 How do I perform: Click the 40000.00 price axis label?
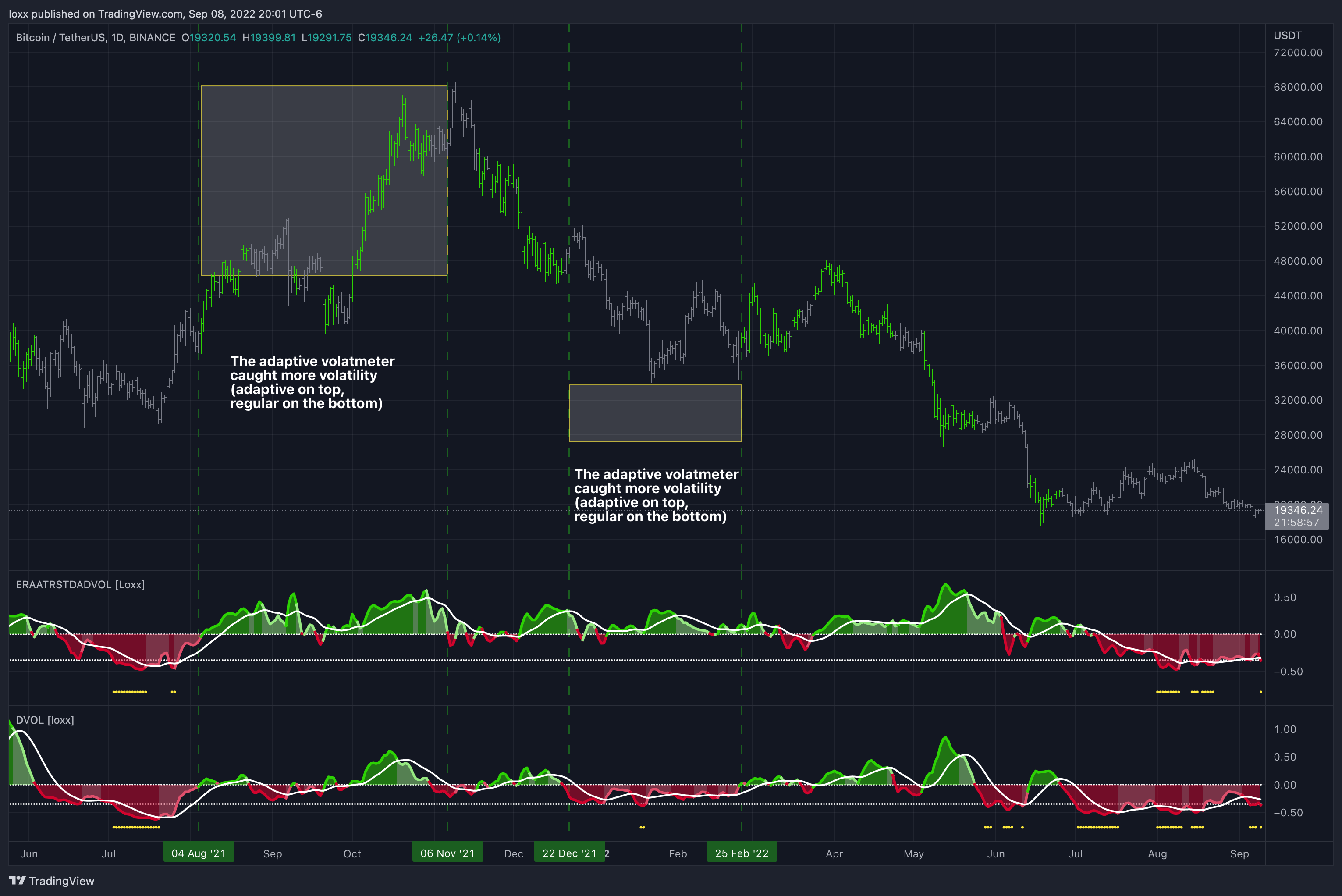1298,331
